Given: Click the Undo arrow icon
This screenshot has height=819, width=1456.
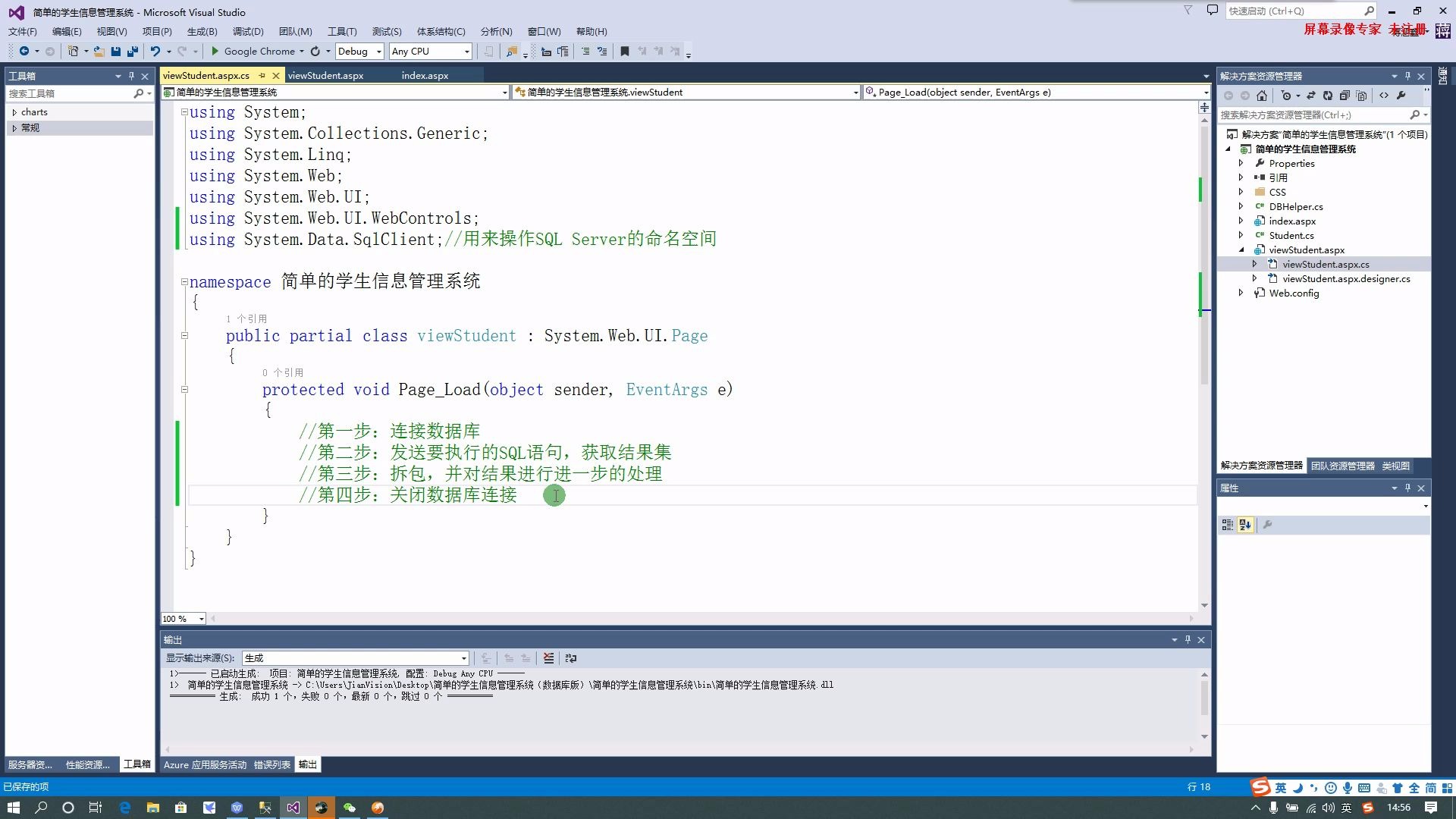Looking at the screenshot, I should tap(155, 52).
